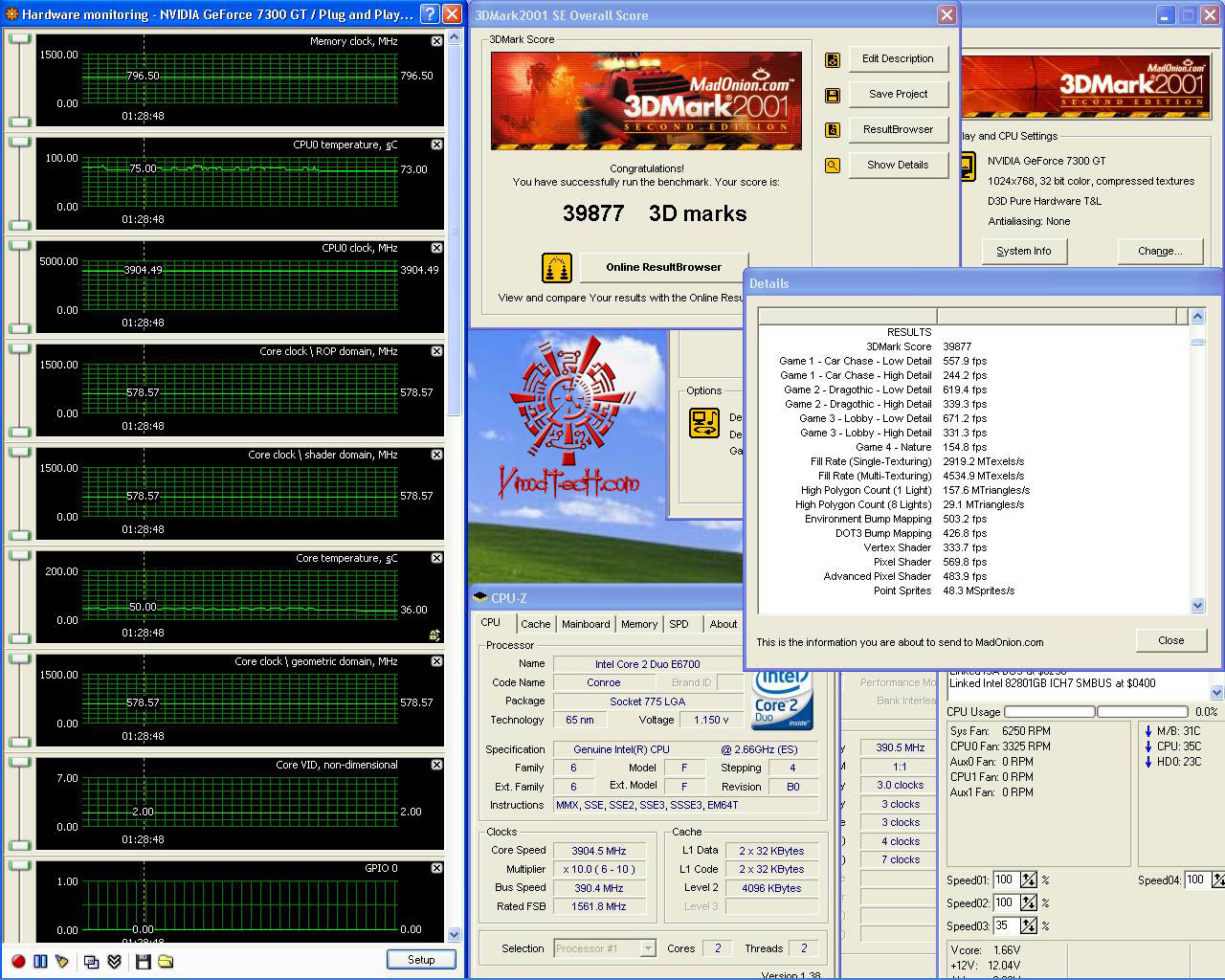Click the Edit Description button
This screenshot has width=1225, height=980.
coord(898,59)
